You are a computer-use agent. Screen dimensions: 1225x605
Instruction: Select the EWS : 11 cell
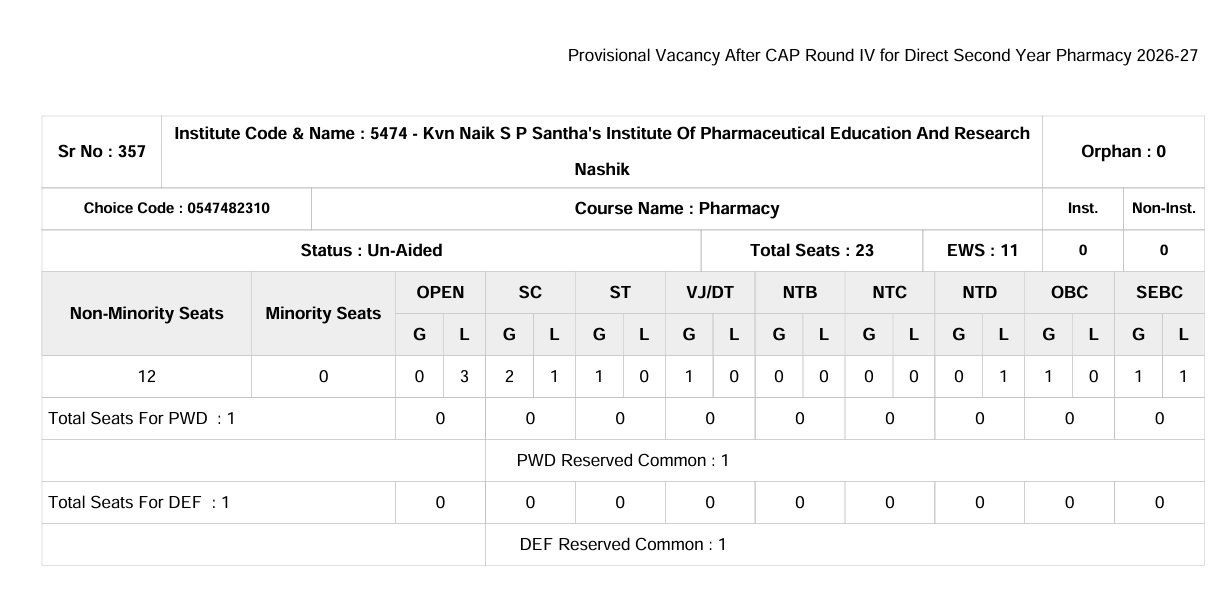point(983,251)
